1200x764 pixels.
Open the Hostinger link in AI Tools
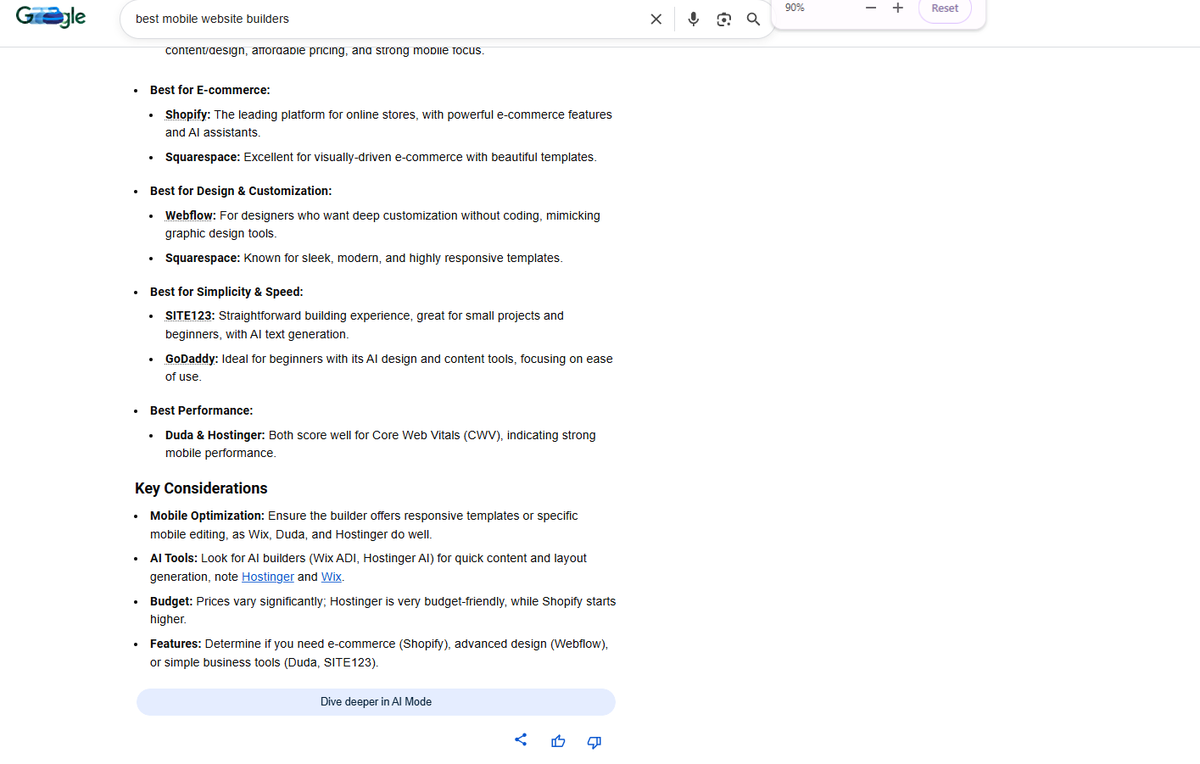tap(267, 577)
